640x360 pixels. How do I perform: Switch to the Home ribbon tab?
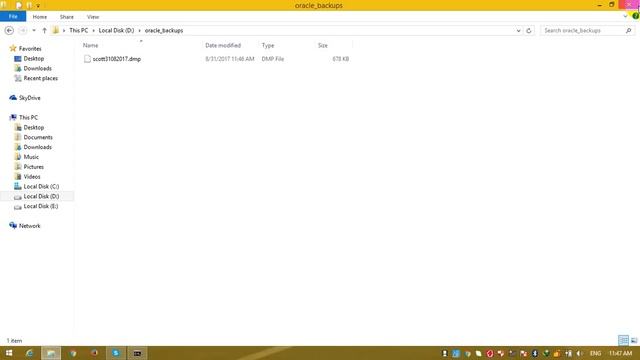40,17
